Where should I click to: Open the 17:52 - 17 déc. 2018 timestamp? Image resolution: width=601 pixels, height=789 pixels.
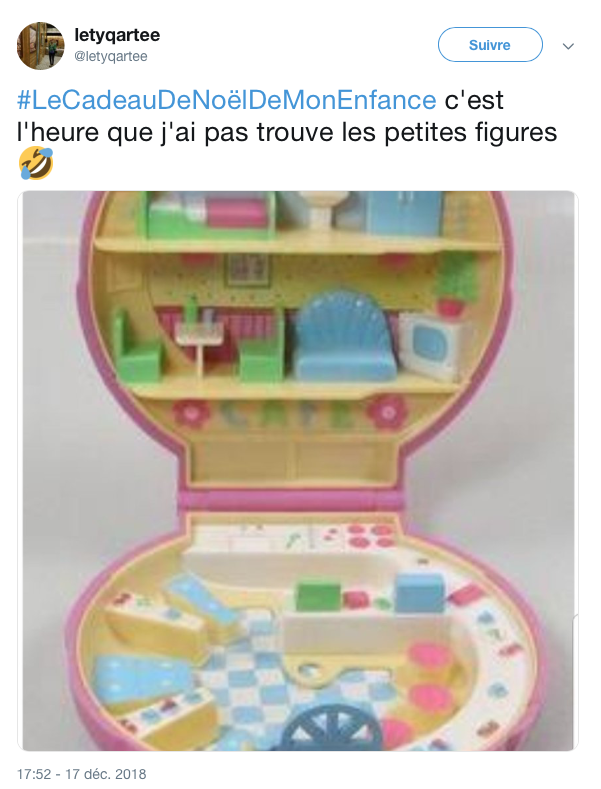tap(82, 773)
